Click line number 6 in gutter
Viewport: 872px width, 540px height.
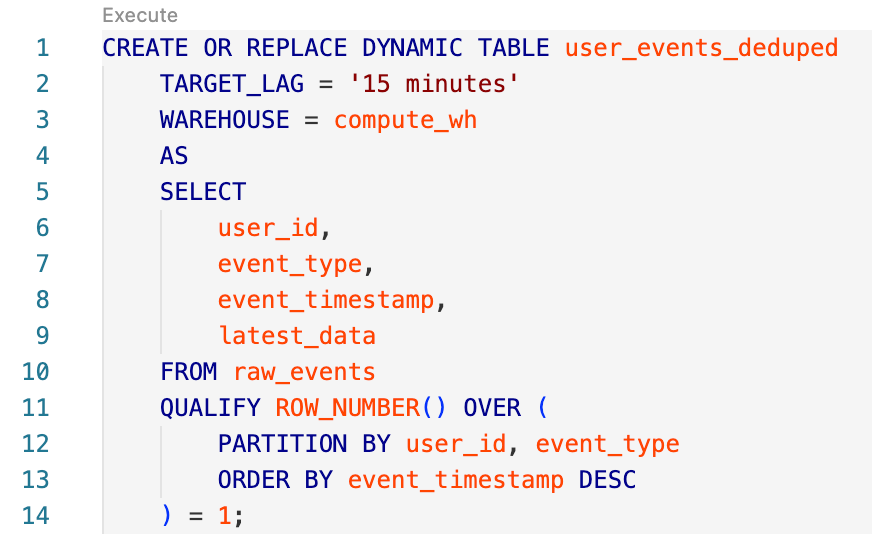click(43, 228)
